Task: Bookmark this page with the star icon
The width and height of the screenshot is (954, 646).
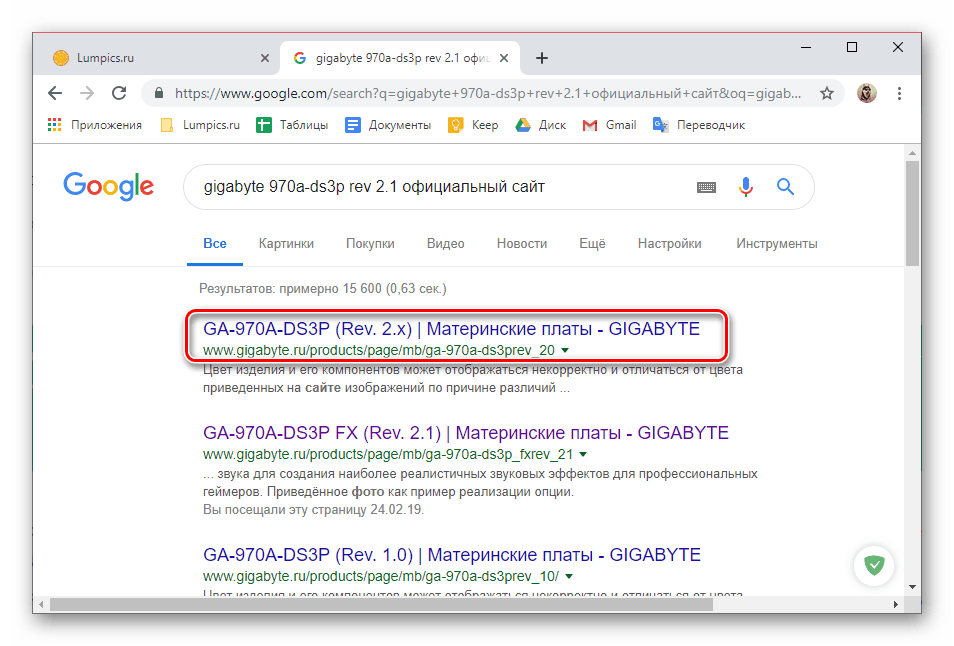Action: (826, 93)
